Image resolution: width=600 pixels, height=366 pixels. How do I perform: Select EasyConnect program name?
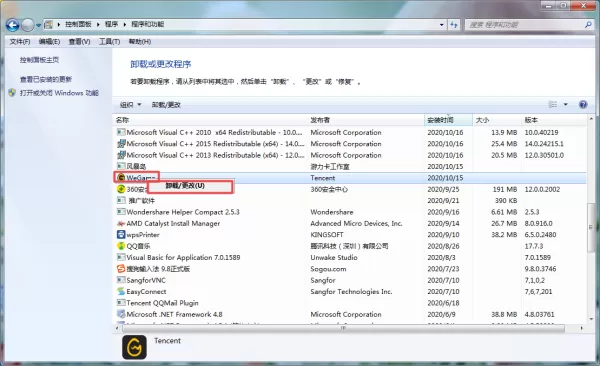146,292
